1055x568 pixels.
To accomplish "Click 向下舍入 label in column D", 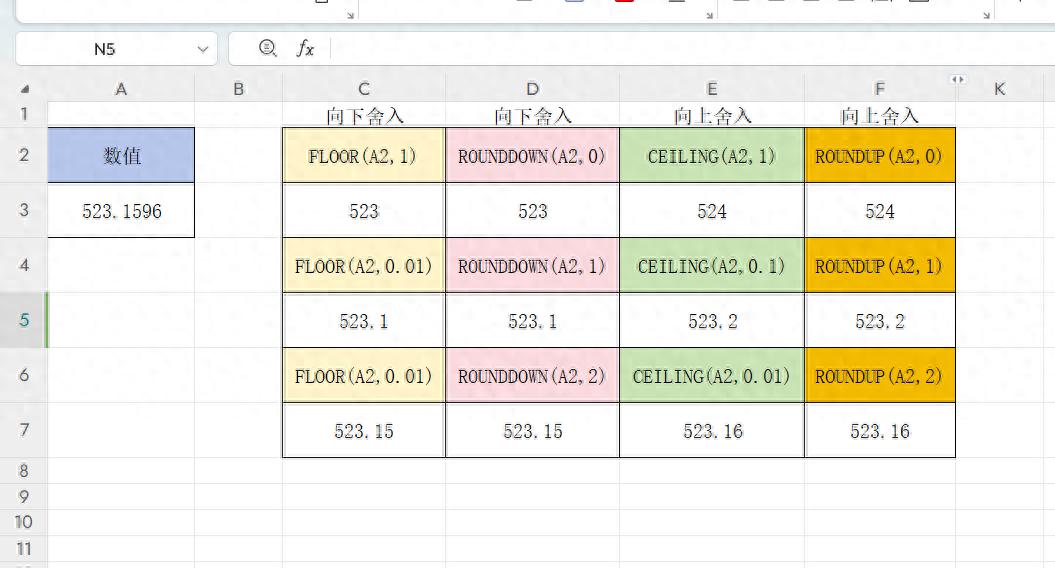I will pyautogui.click(x=532, y=116).
